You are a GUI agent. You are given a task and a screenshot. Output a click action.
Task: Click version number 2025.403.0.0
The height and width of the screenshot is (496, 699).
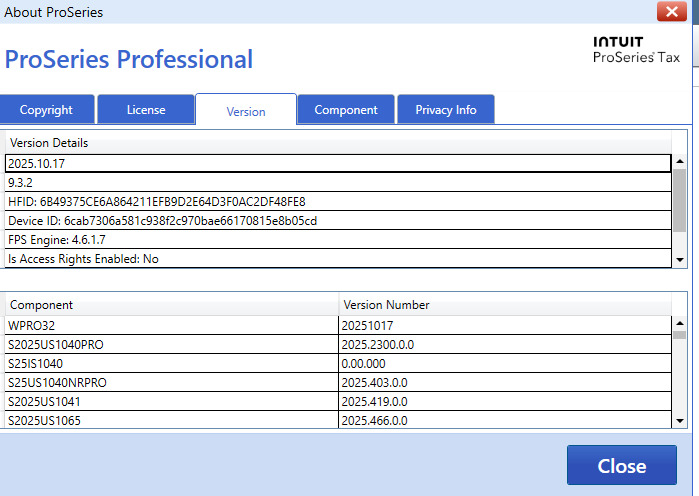[505, 383]
